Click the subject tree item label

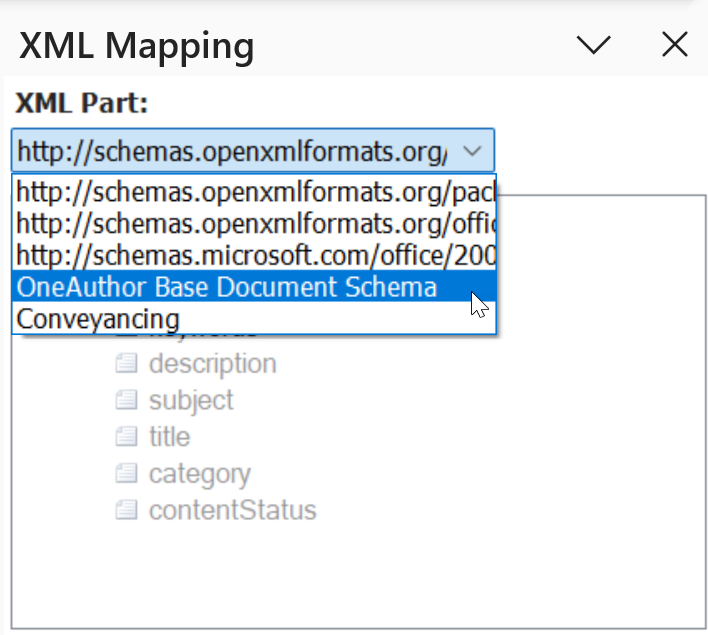[191, 401]
